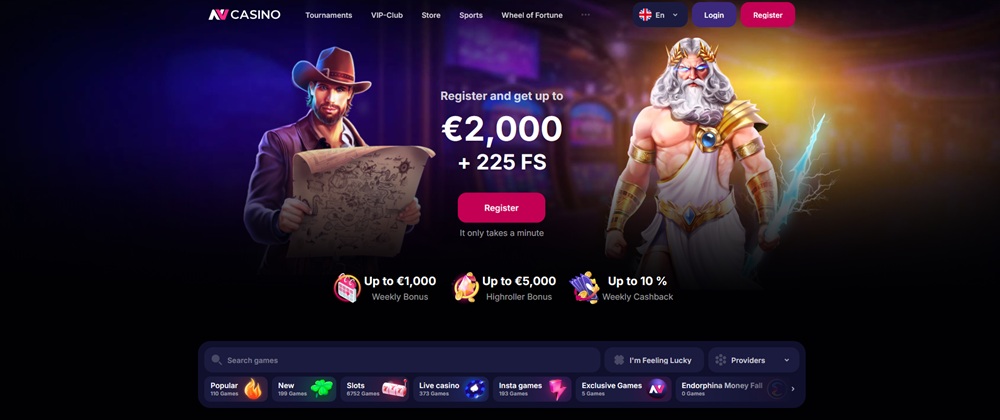
Task: Click the Weekly Bonus calendar icon
Action: [348, 287]
